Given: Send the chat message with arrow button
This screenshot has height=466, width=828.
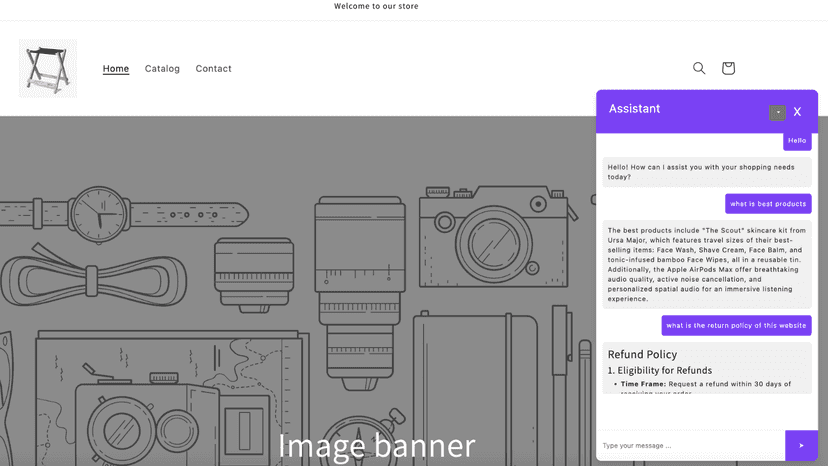Looking at the screenshot, I should click(801, 445).
